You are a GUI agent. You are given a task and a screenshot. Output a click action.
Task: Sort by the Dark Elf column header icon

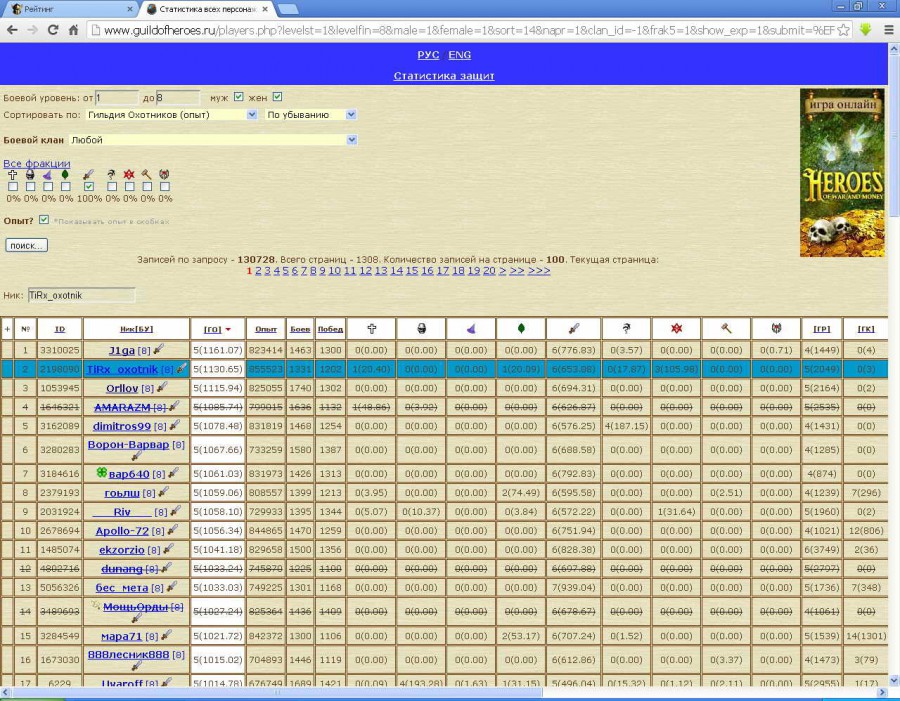pos(626,328)
